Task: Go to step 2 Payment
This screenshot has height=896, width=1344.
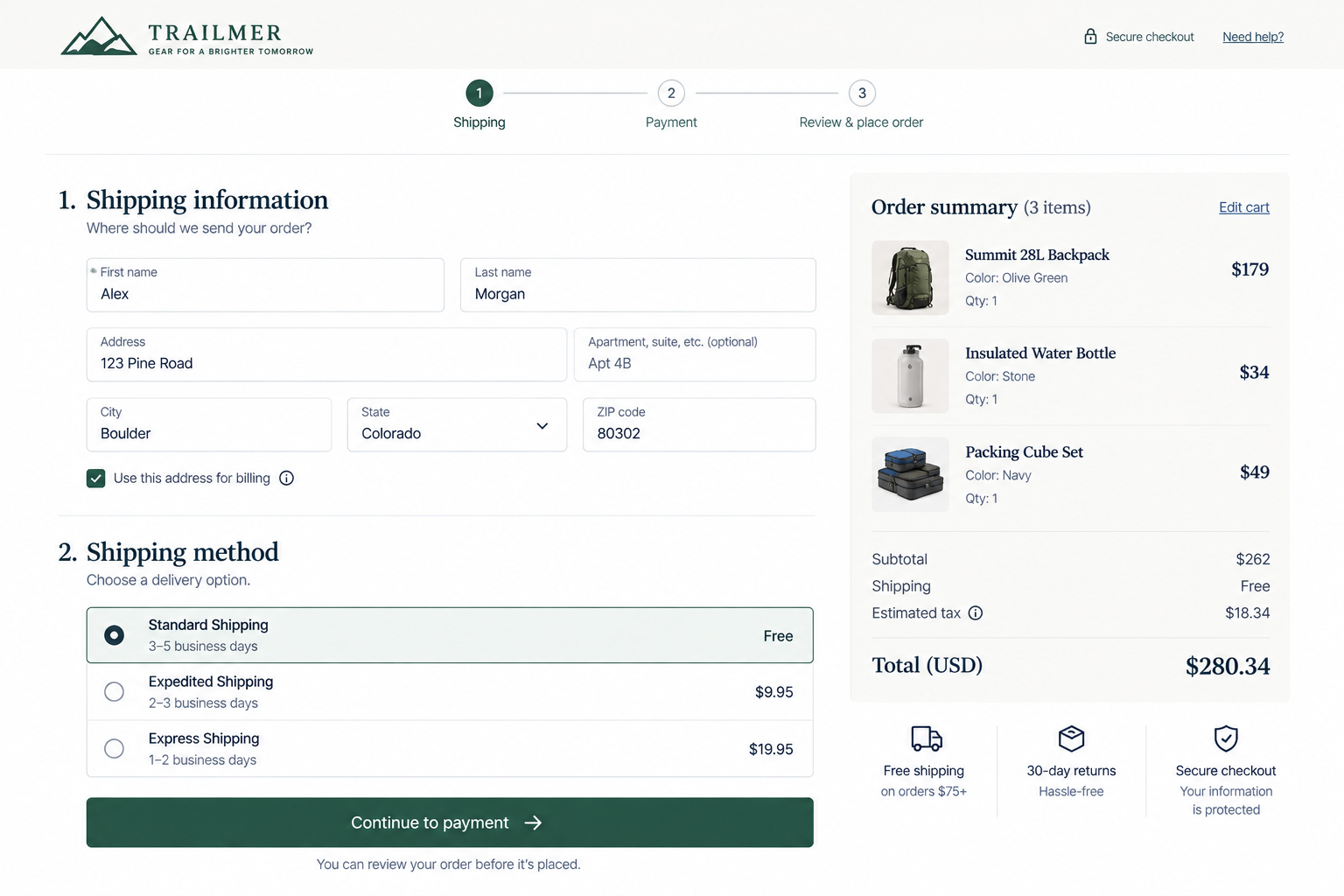Action: click(x=671, y=93)
